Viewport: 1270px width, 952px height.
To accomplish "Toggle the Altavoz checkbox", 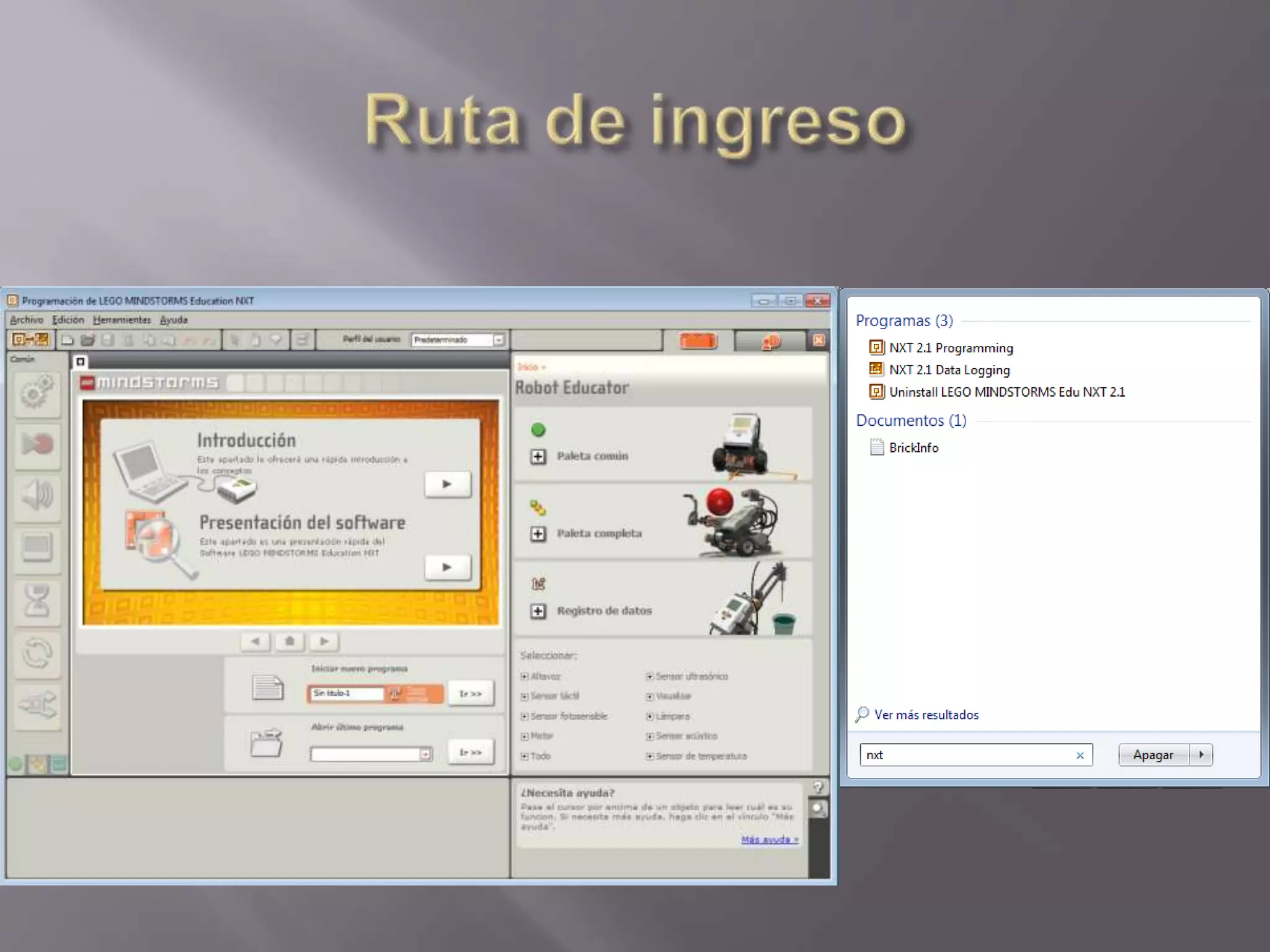I will [525, 676].
